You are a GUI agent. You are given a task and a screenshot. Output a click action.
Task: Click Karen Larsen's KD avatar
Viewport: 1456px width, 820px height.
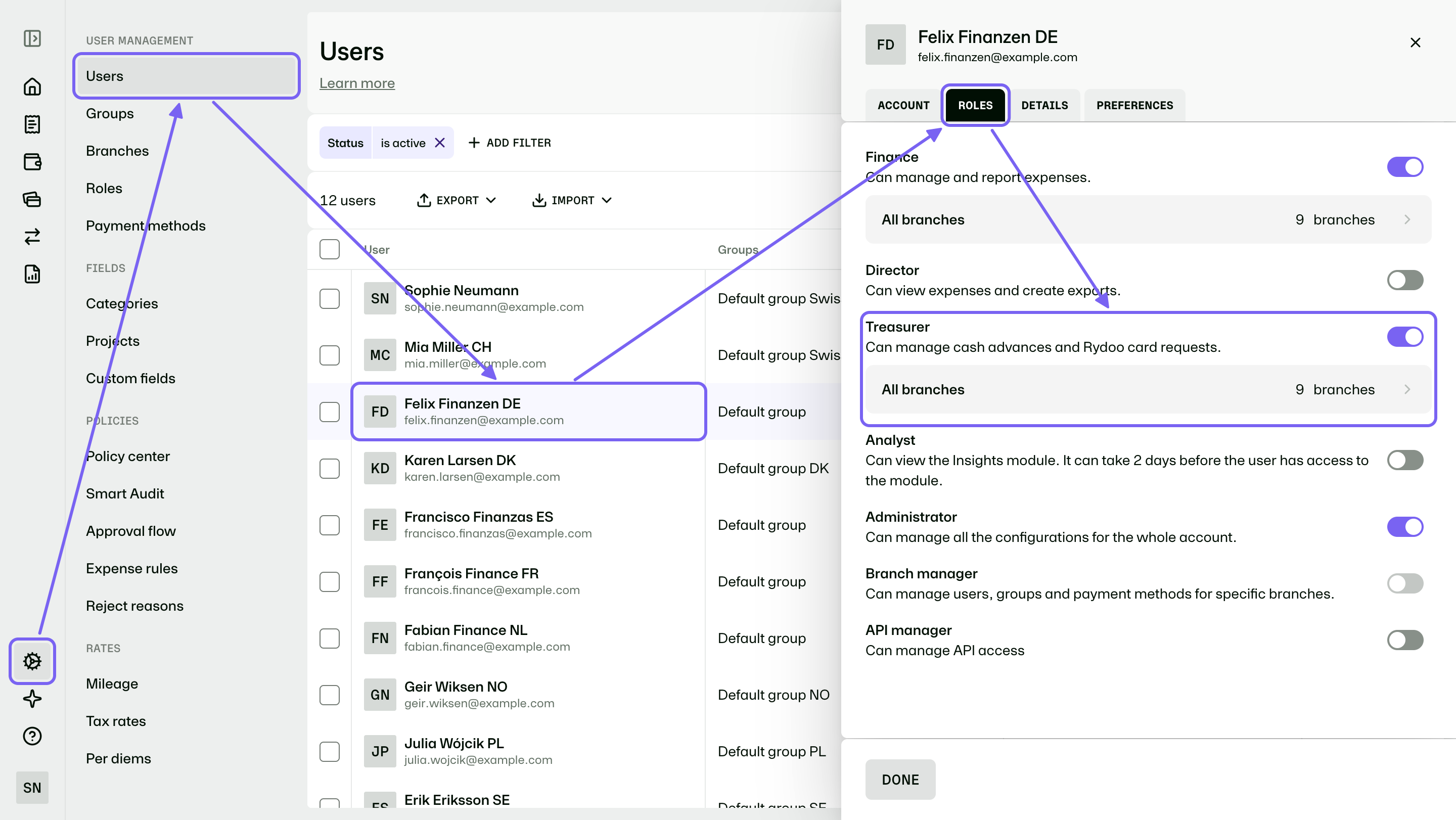pos(380,469)
